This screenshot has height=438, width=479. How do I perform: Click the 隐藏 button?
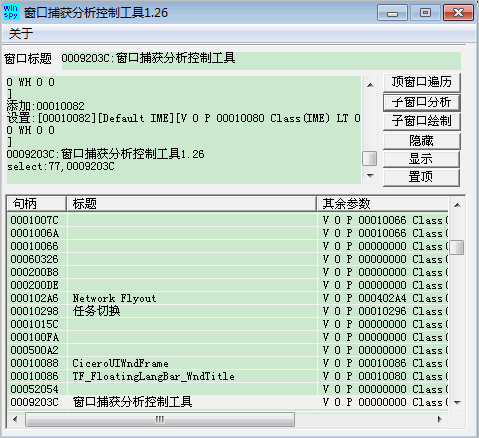[421, 141]
